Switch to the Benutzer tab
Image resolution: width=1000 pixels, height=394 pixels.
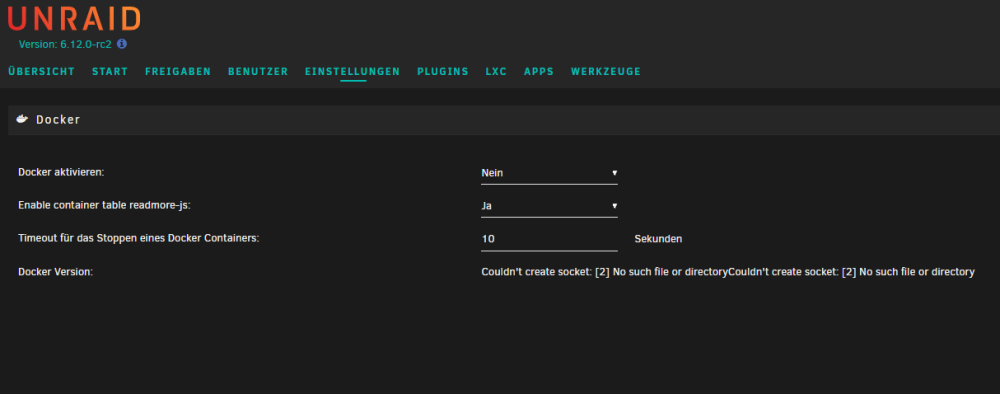pyautogui.click(x=258, y=71)
